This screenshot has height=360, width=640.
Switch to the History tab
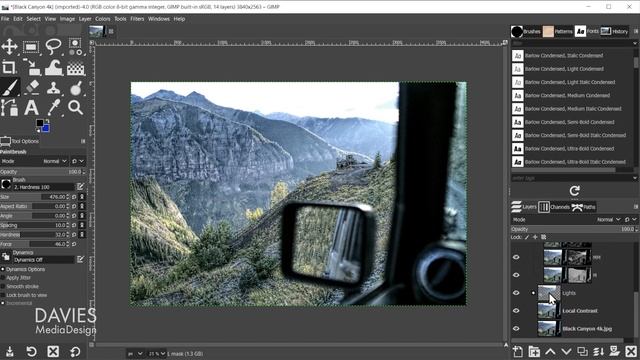click(614, 31)
